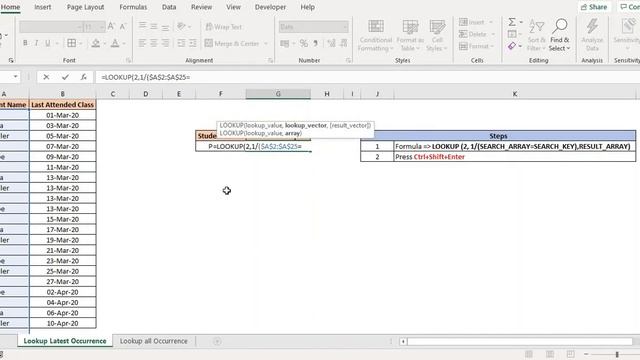Decrease the font size
The image size is (640, 360).
click(x=123, y=27)
